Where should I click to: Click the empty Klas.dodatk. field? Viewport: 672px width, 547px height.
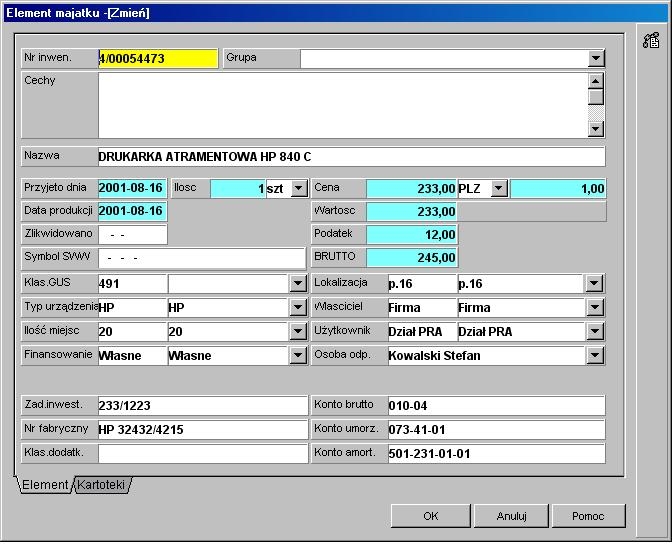click(x=203, y=453)
